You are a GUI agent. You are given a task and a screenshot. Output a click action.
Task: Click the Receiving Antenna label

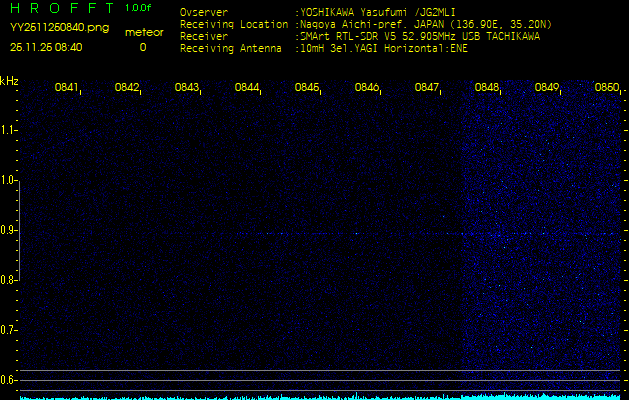click(x=231, y=49)
